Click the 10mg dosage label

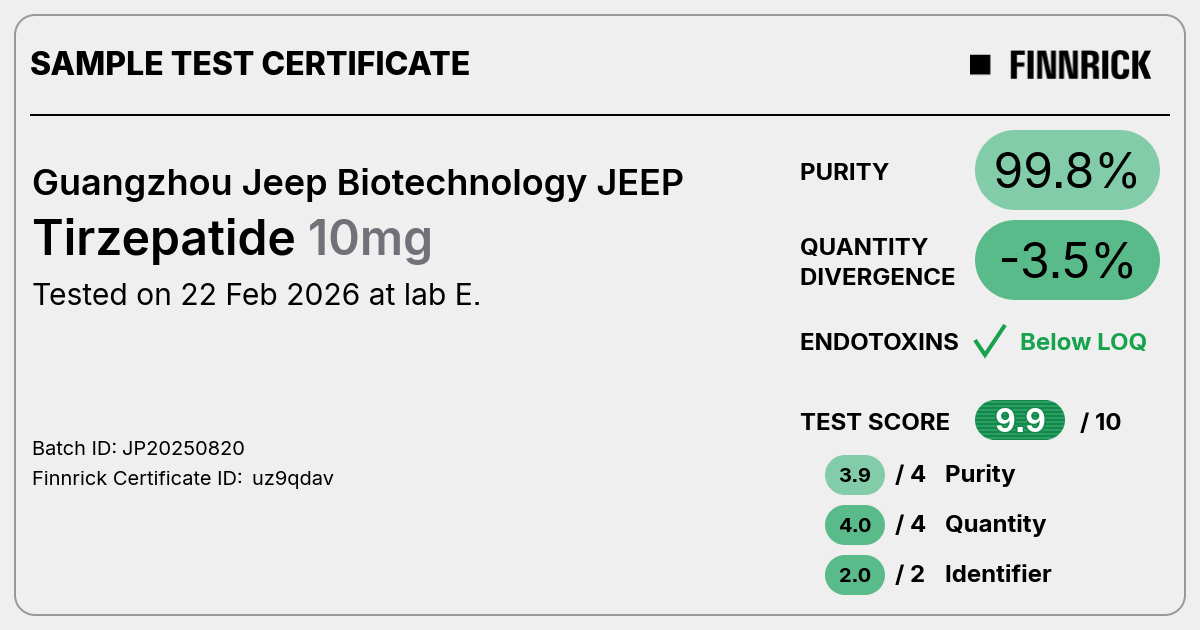(x=370, y=240)
